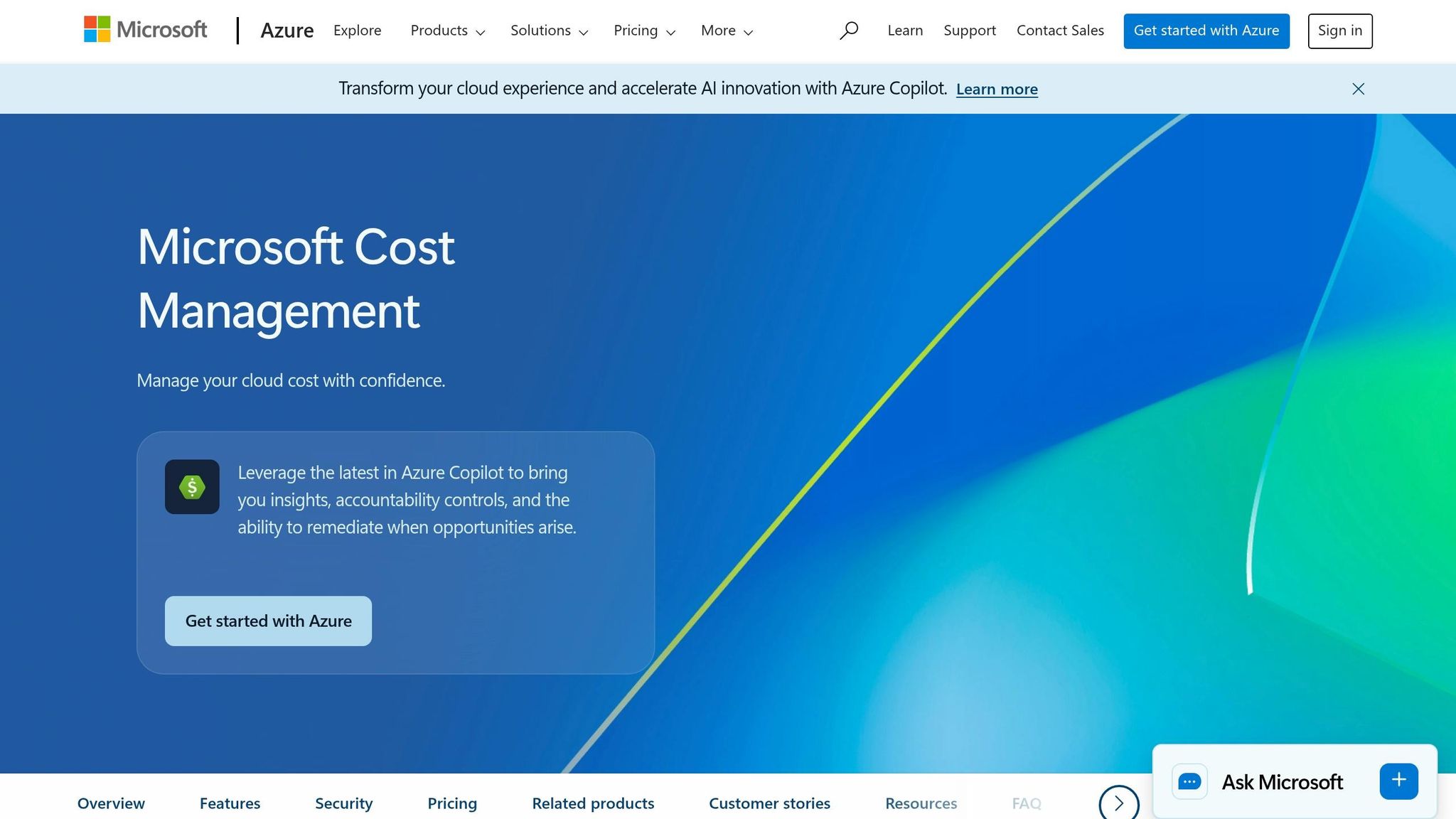Click the Sign in button
Image resolution: width=1456 pixels, height=819 pixels.
(x=1340, y=31)
